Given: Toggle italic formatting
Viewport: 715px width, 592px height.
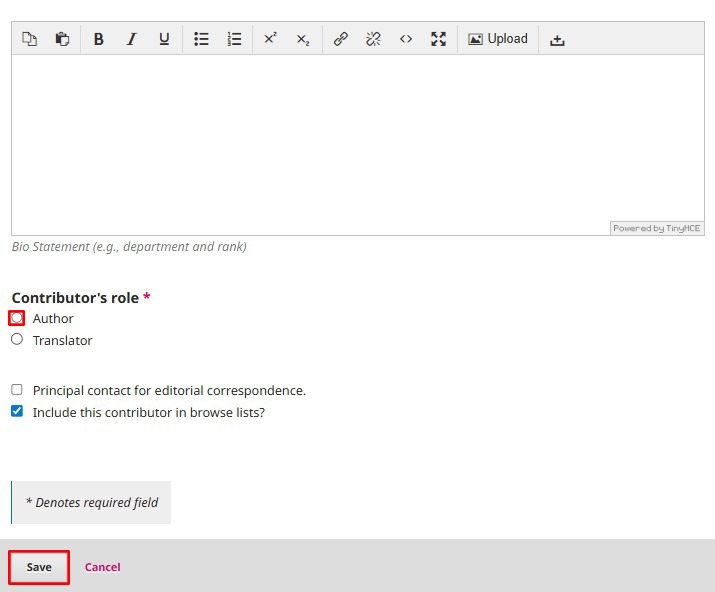Looking at the screenshot, I should [131, 39].
